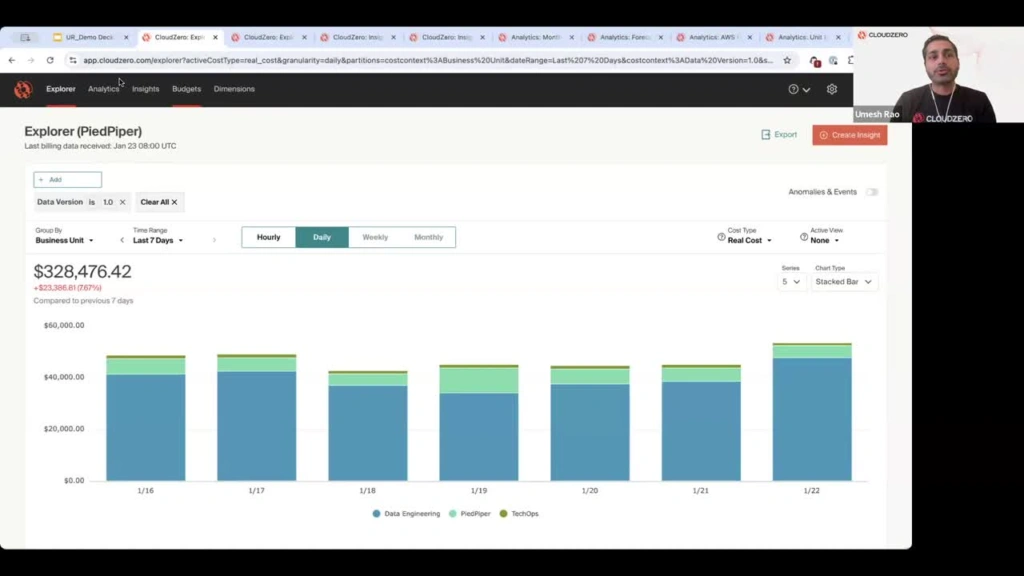This screenshot has height=576, width=1024.
Task: Click the browser forward arrow
Action: point(31,60)
